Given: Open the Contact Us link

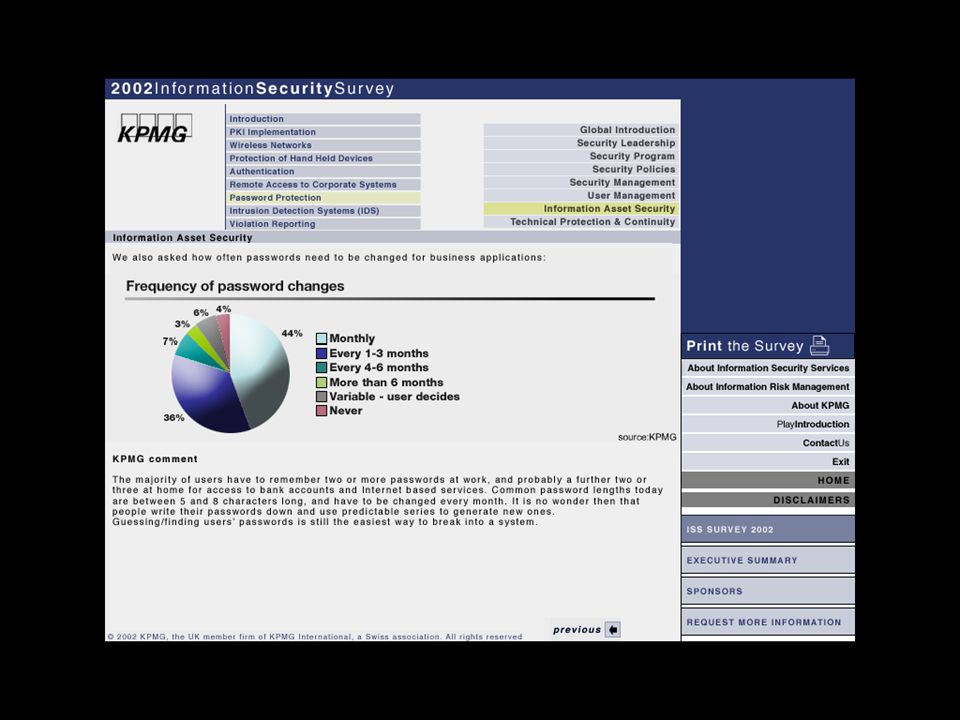Looking at the screenshot, I should click(x=768, y=443).
